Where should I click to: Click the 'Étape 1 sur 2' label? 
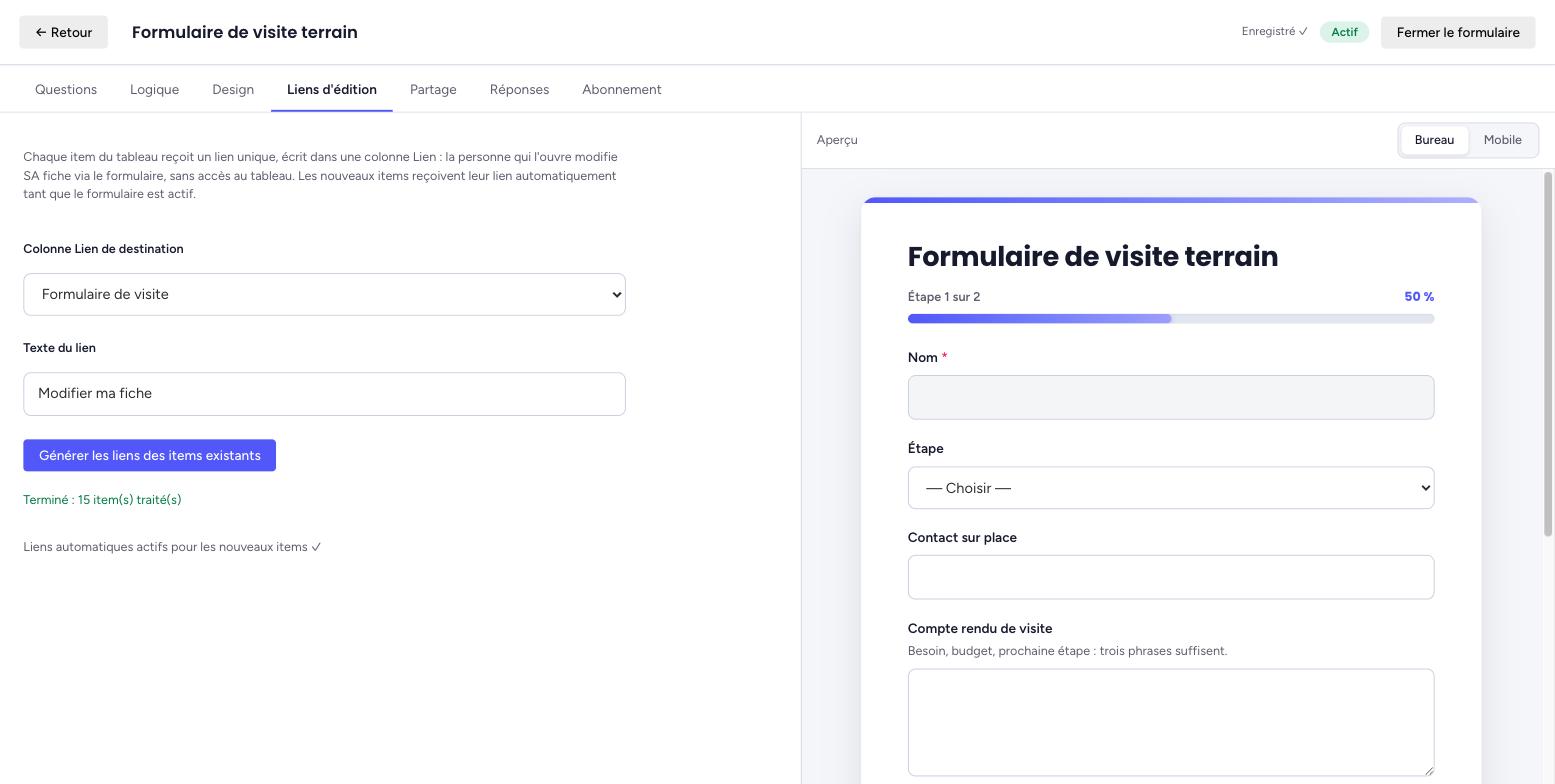[943, 297]
